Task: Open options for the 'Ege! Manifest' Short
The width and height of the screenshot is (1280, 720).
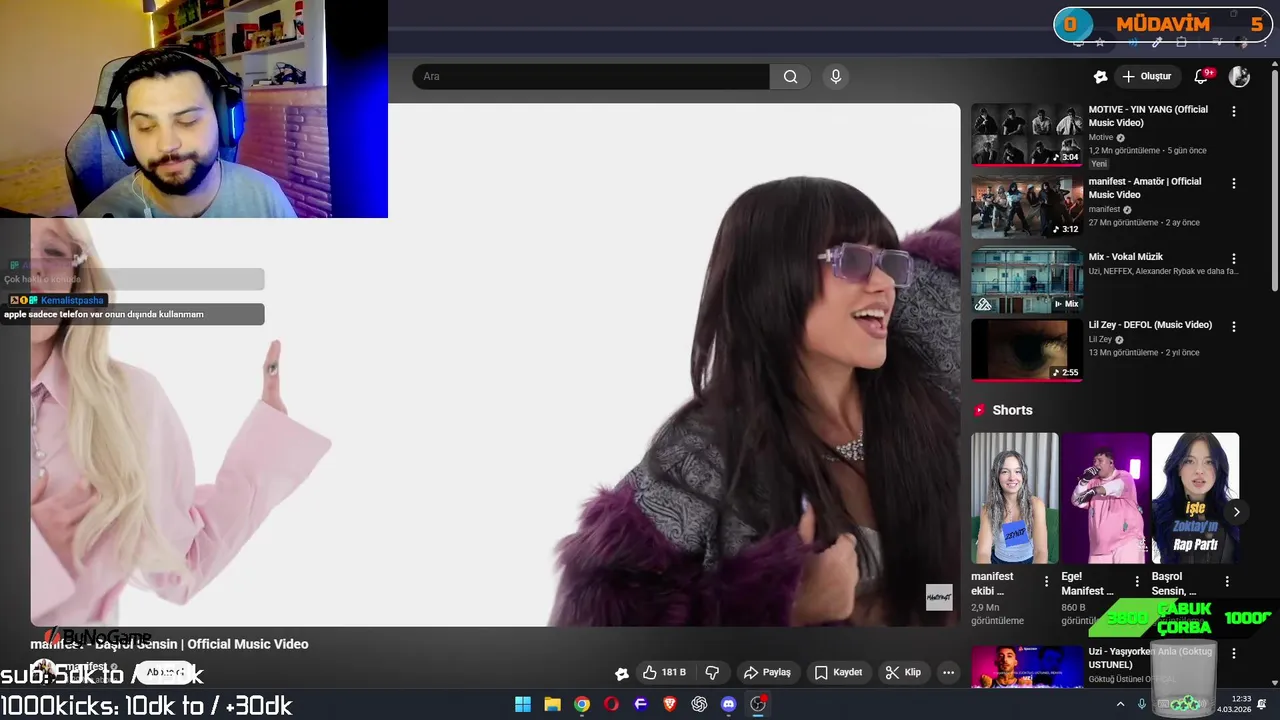Action: tap(1137, 581)
